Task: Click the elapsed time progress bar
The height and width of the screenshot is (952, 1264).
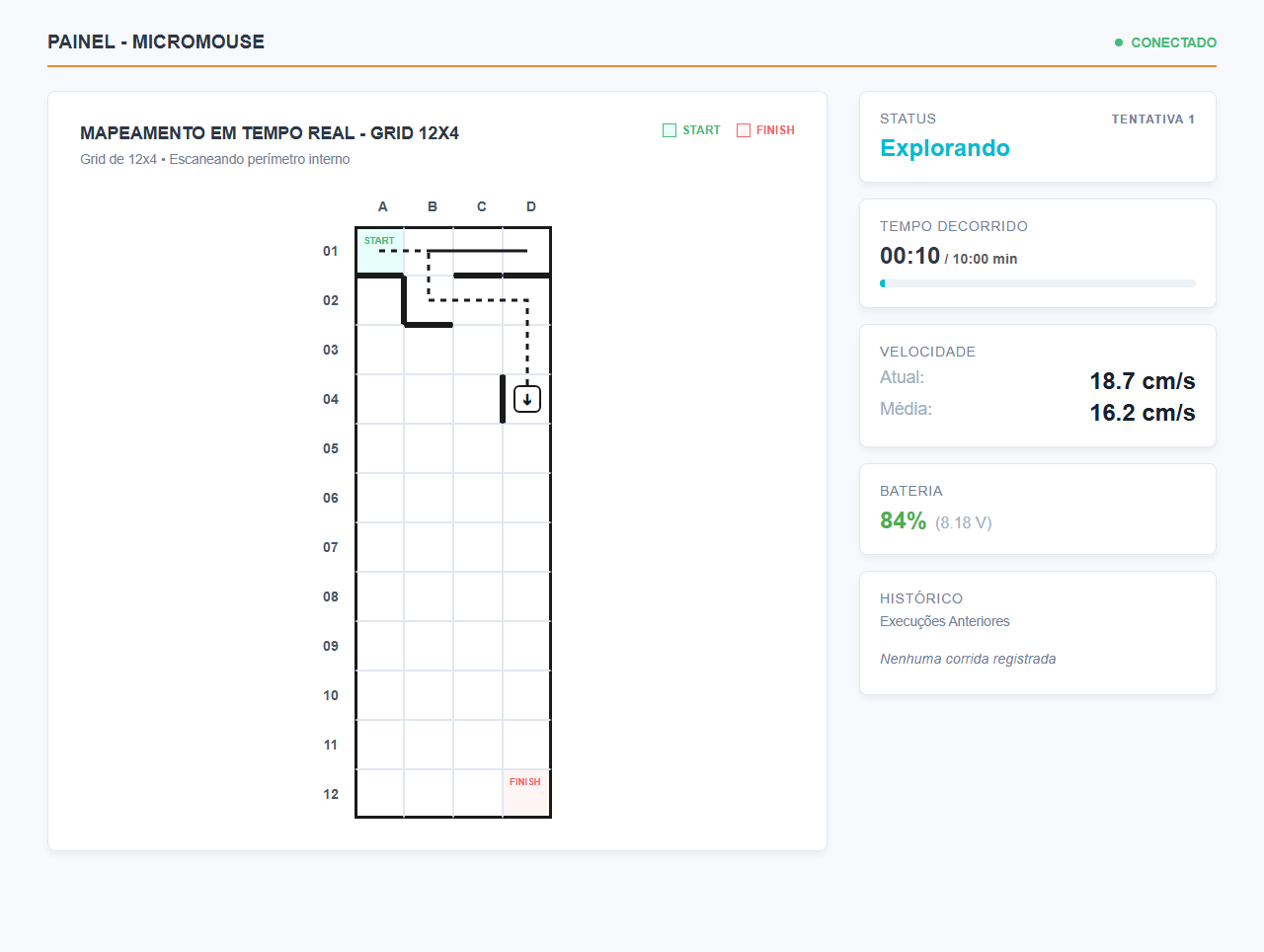Action: (x=1038, y=283)
